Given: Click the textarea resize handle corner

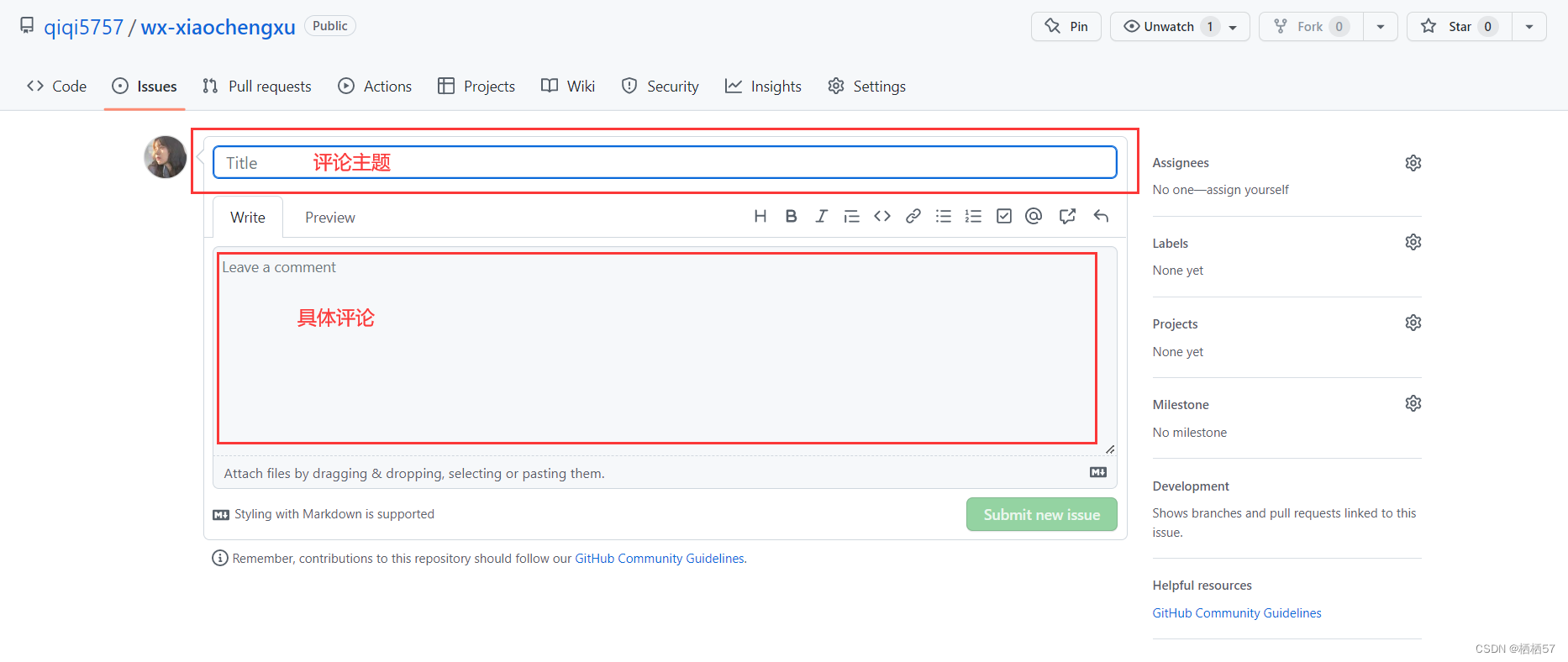Looking at the screenshot, I should coord(1110,449).
